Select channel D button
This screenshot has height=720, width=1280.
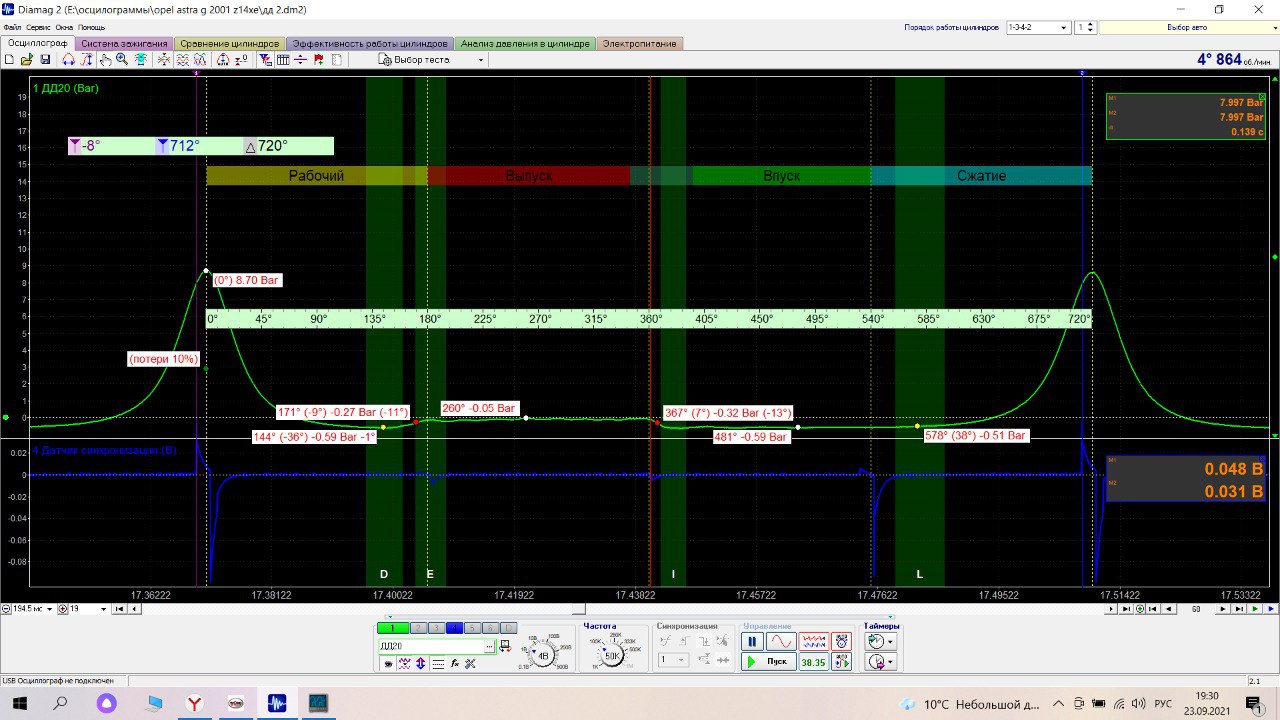508,628
